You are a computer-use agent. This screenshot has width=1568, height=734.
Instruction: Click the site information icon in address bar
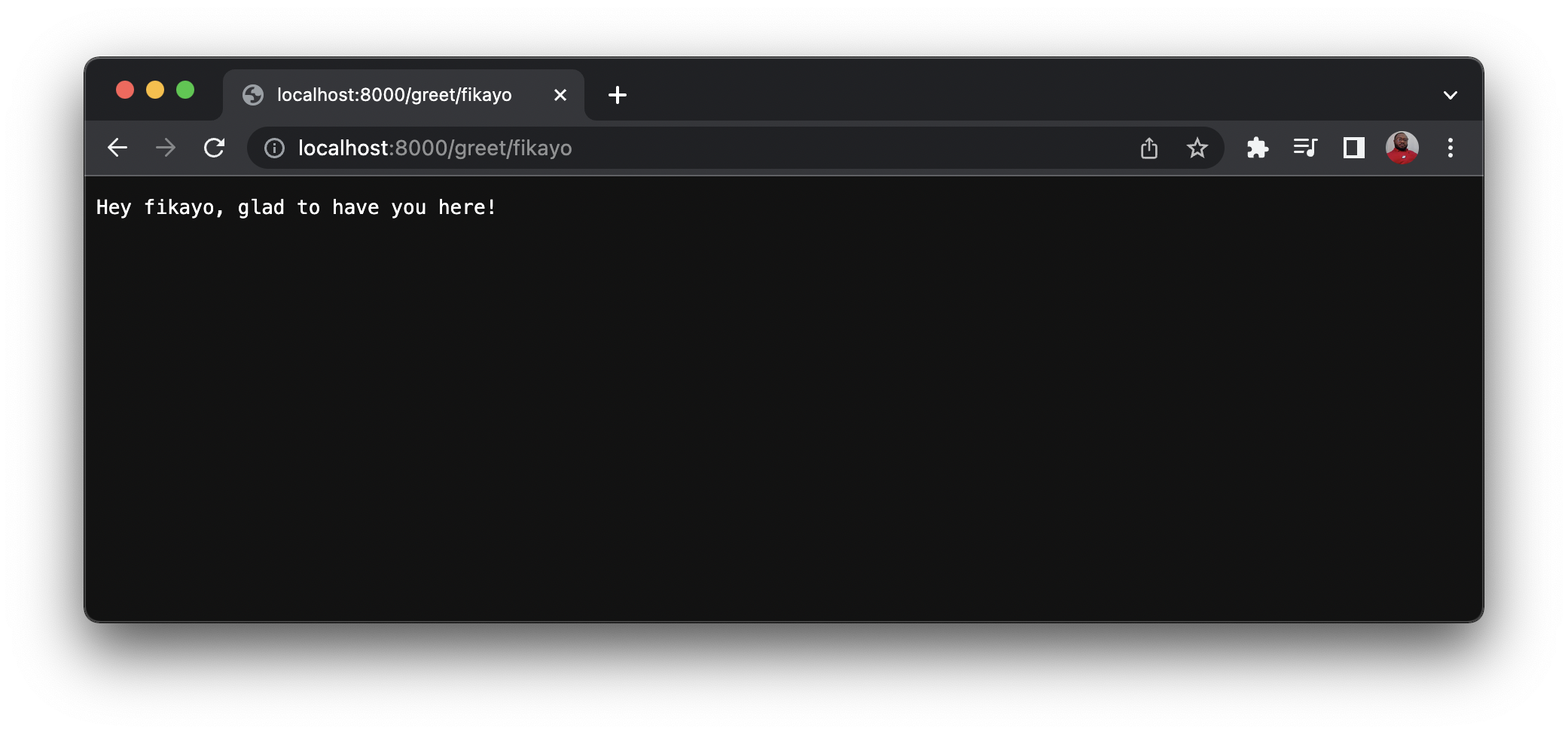click(x=274, y=148)
